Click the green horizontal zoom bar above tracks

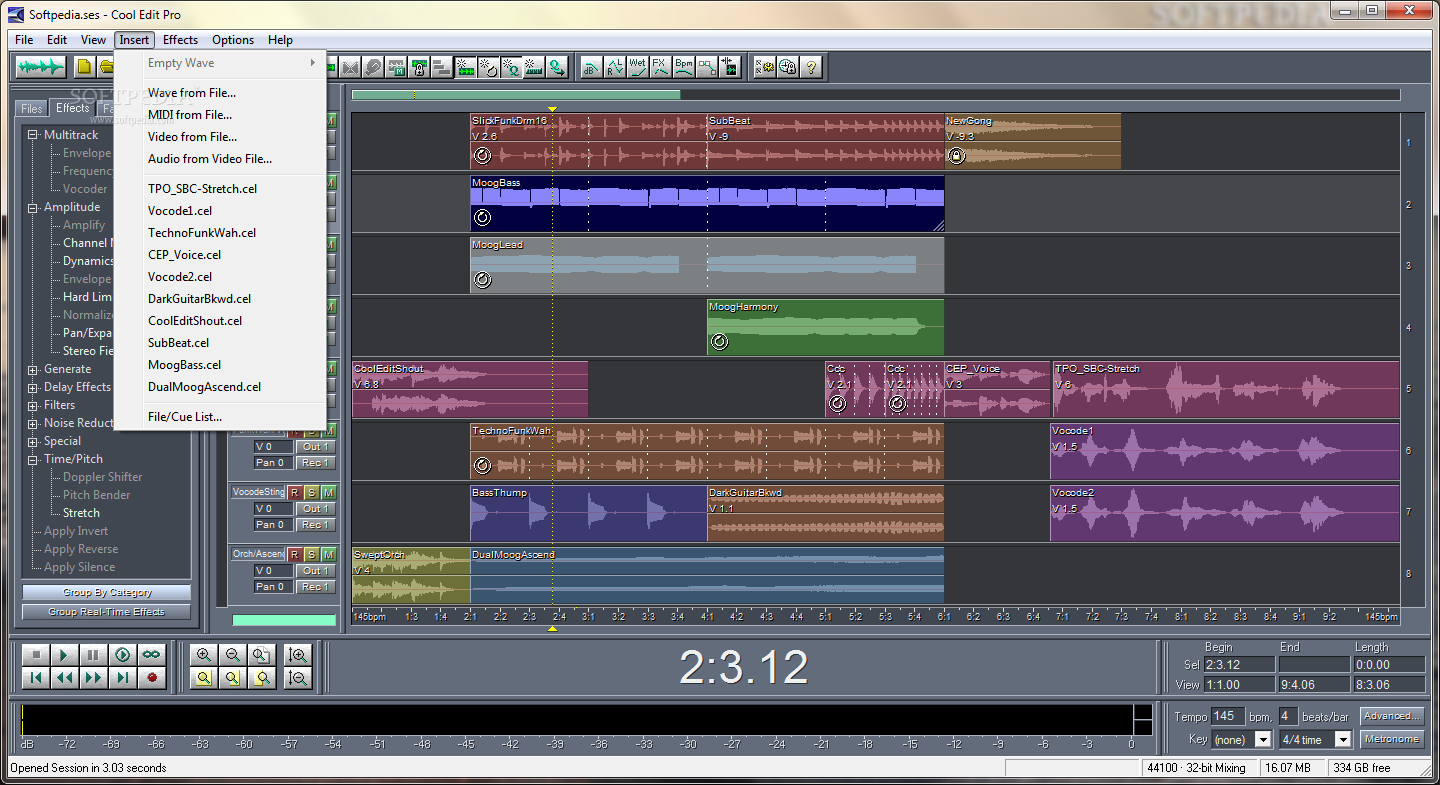click(516, 95)
